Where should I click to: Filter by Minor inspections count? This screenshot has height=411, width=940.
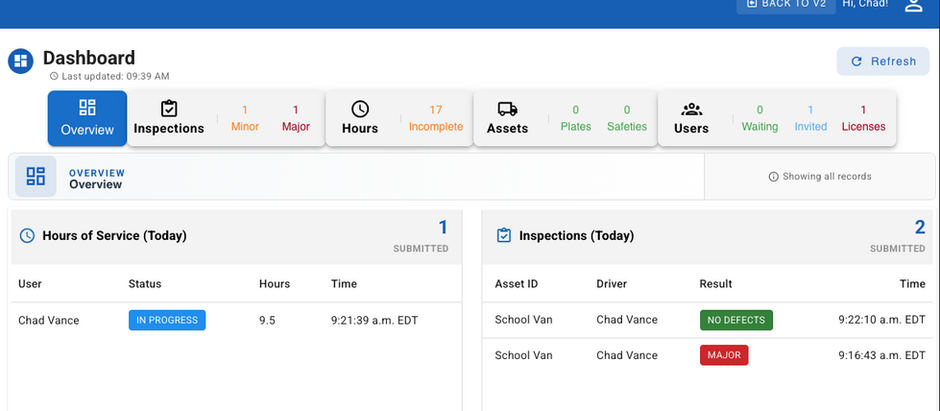tap(245, 118)
